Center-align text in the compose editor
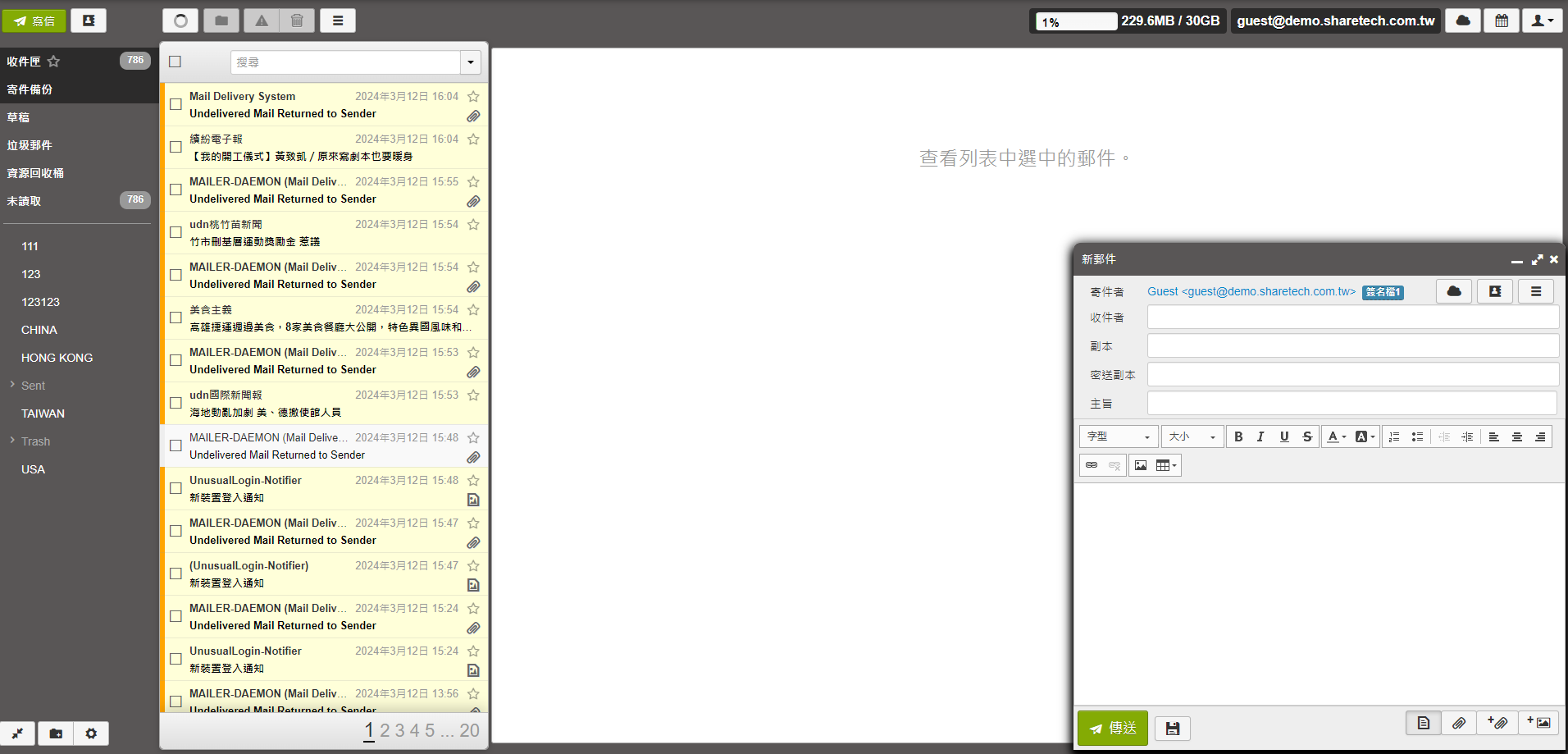The image size is (1568, 754). [1516, 436]
